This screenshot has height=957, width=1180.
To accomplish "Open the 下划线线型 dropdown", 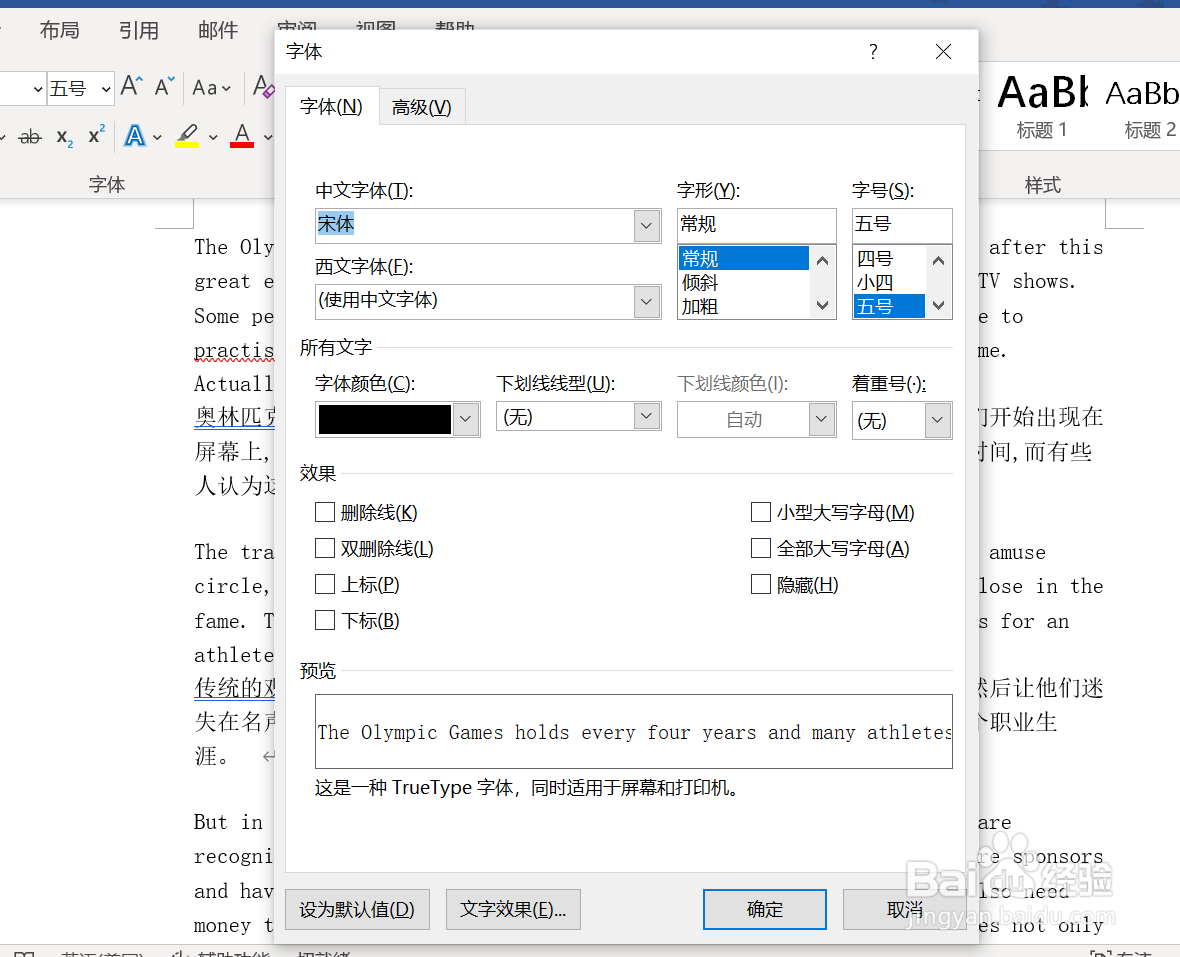I will tap(646, 416).
